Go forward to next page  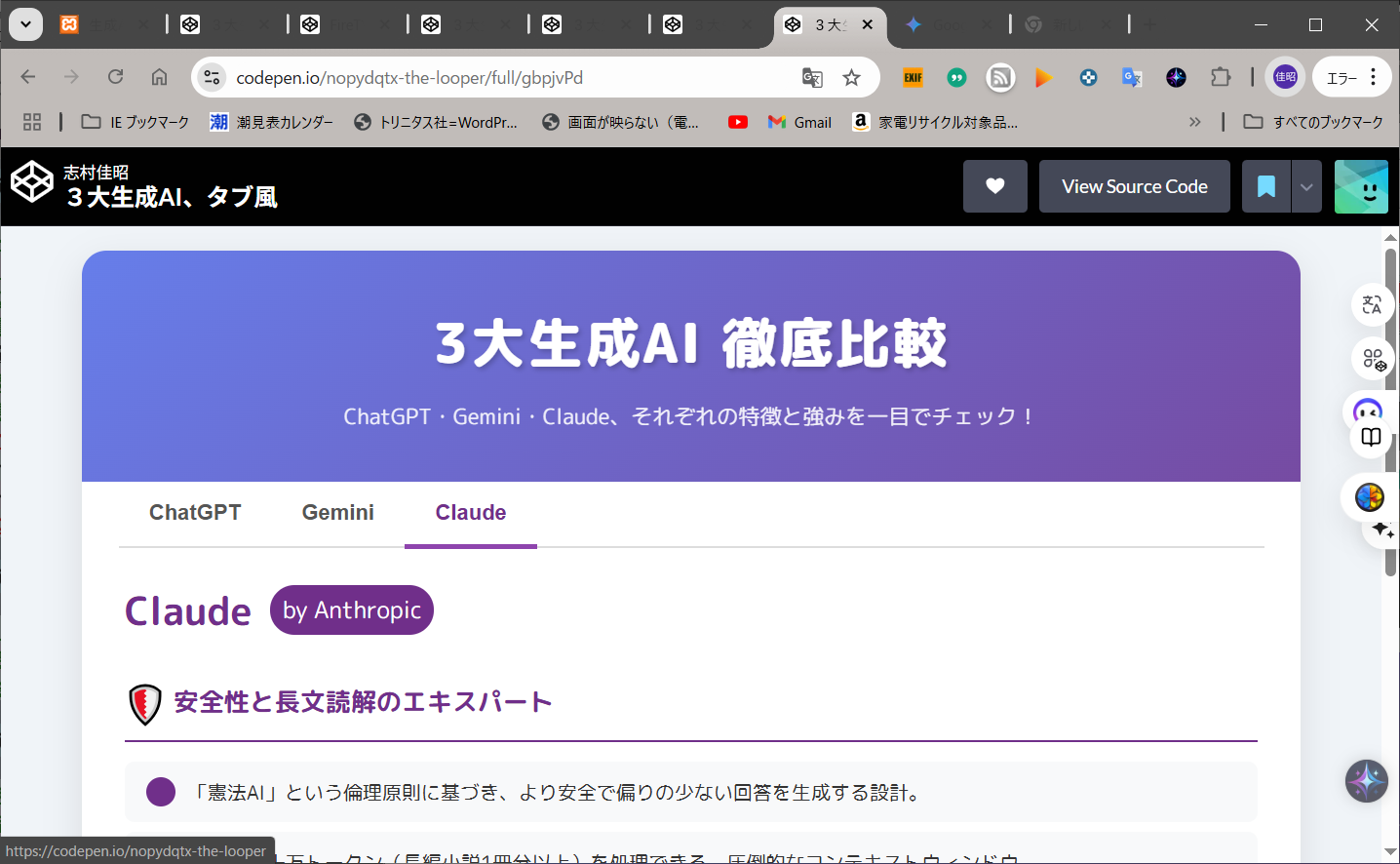71,77
